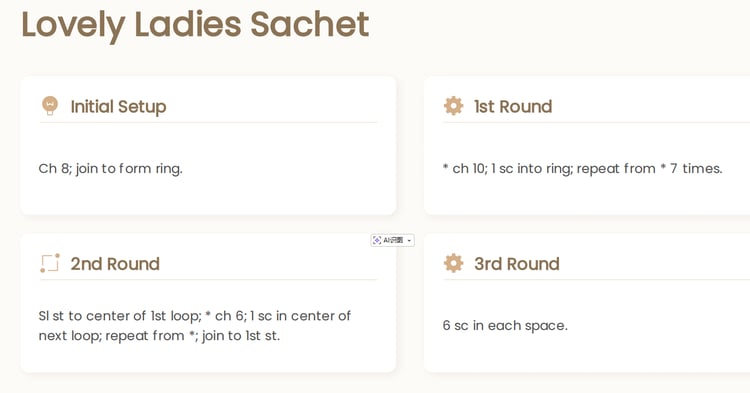The width and height of the screenshot is (750, 393).
Task: Click the '6 sc in each space' text
Action: [x=505, y=325]
